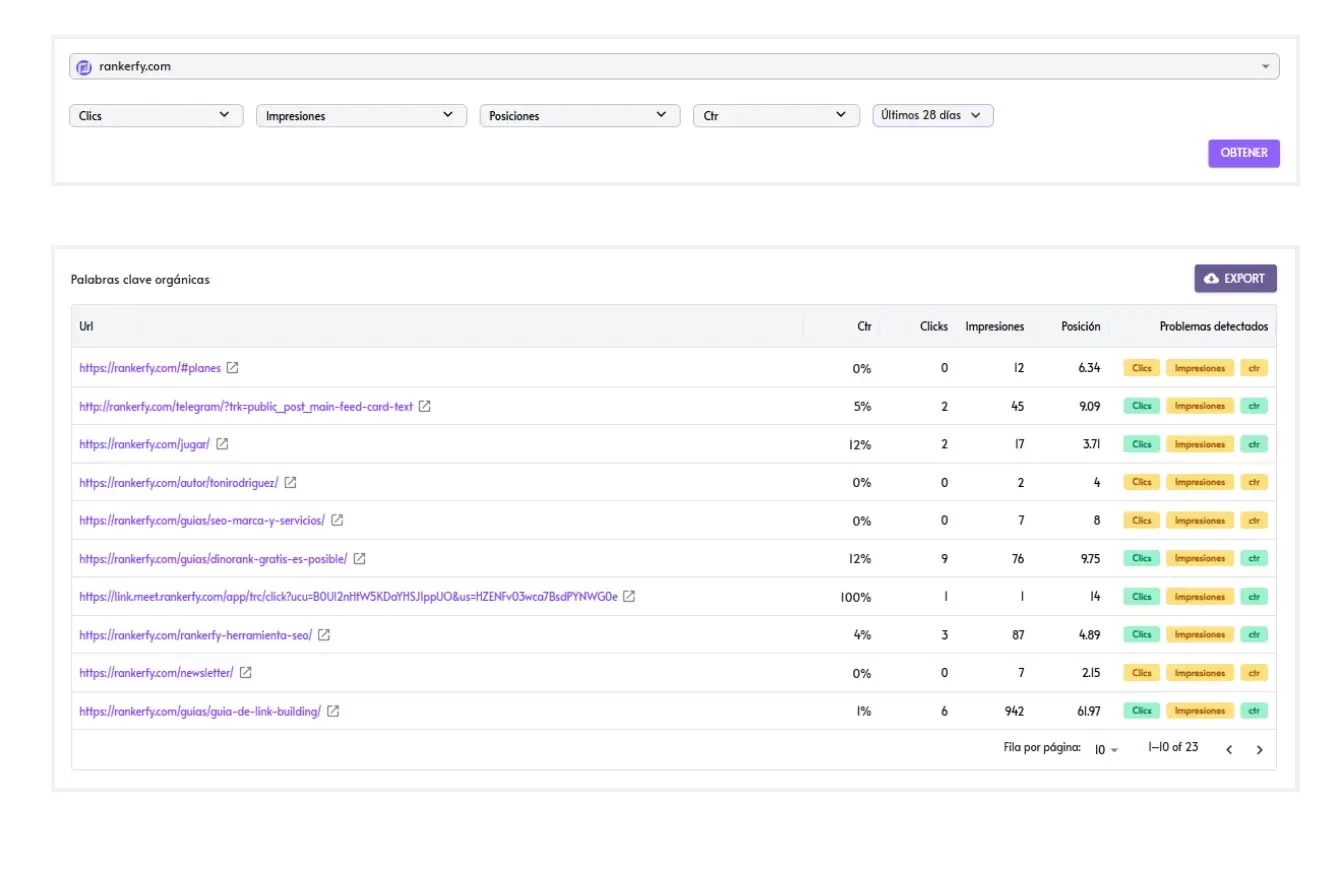Open external link icon for rankerfy-herramienta-seo URL
Viewport: 1340px width, 870px height.
[324, 634]
